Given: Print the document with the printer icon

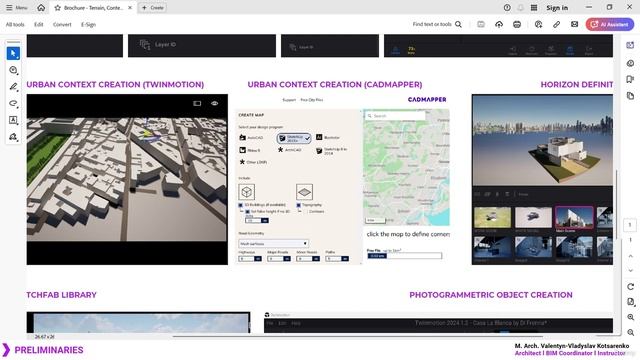Looking at the screenshot, I should coord(517,24).
